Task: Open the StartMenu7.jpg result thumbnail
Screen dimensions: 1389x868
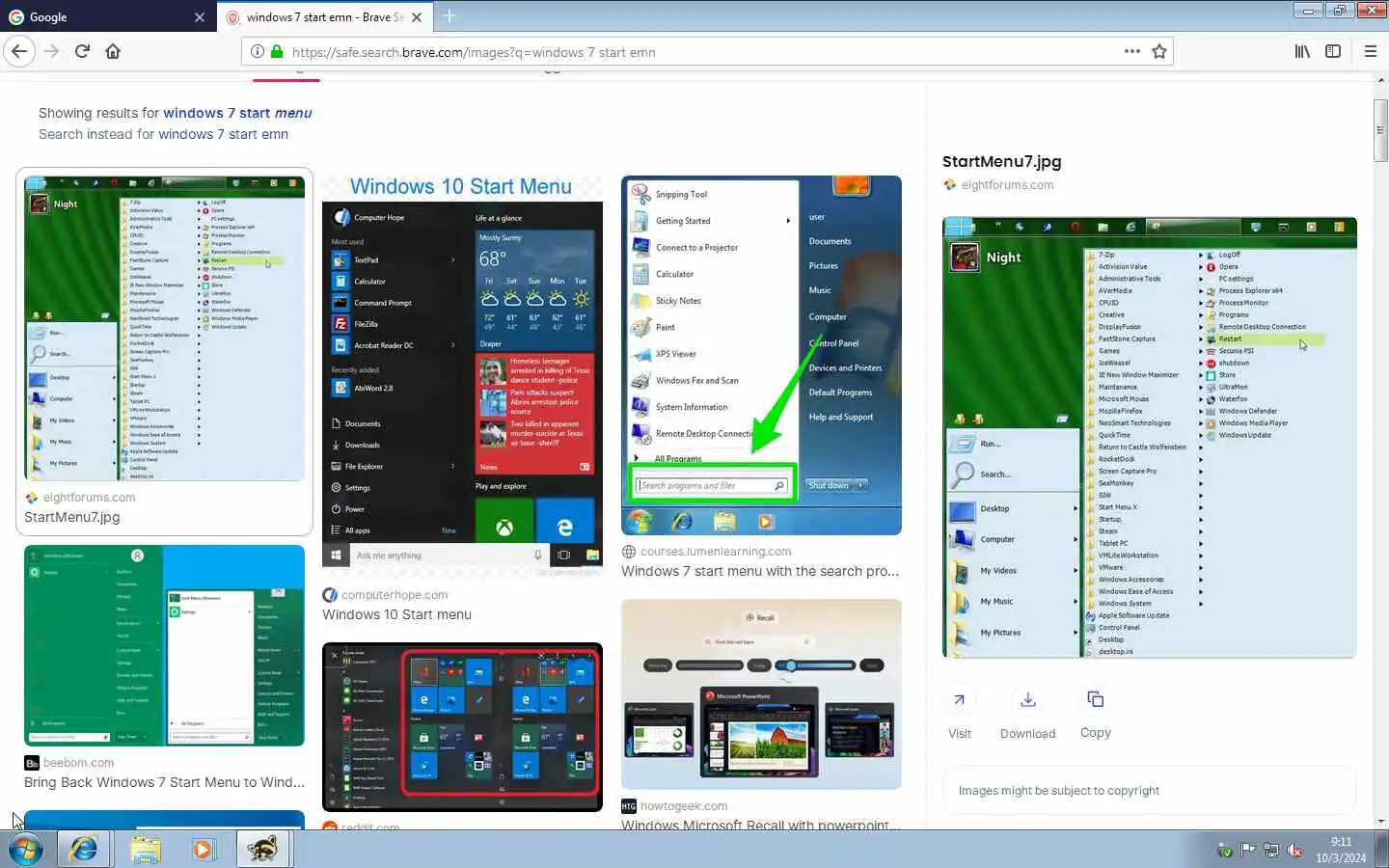Action: [x=164, y=328]
